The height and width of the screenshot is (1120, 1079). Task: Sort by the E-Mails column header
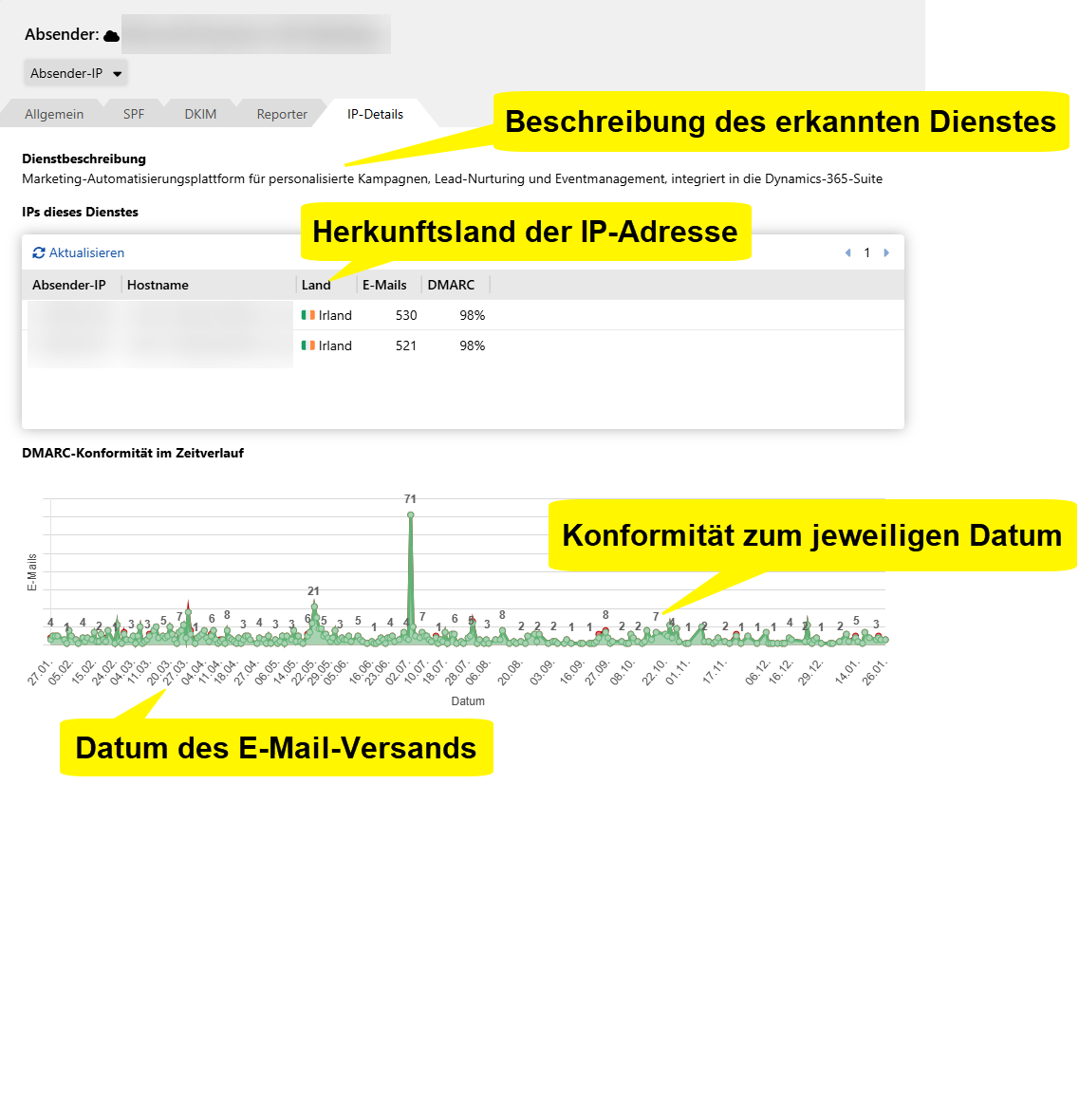tap(384, 285)
